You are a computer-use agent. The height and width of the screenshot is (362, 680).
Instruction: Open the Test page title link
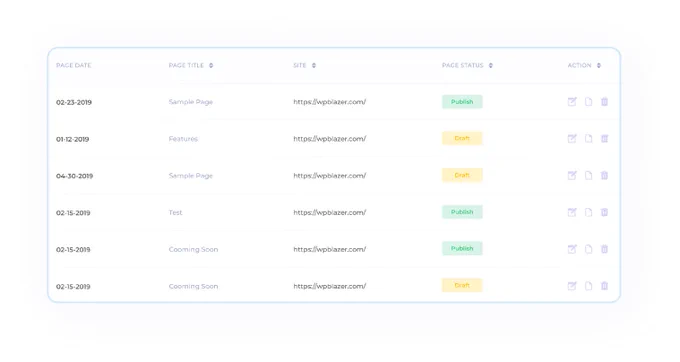tap(175, 212)
